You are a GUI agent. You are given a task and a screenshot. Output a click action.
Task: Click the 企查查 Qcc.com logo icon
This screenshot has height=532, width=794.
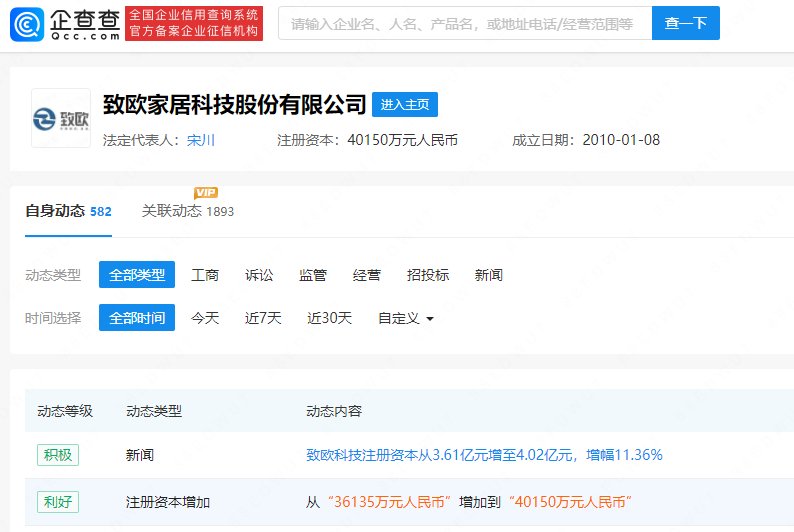tap(27, 24)
